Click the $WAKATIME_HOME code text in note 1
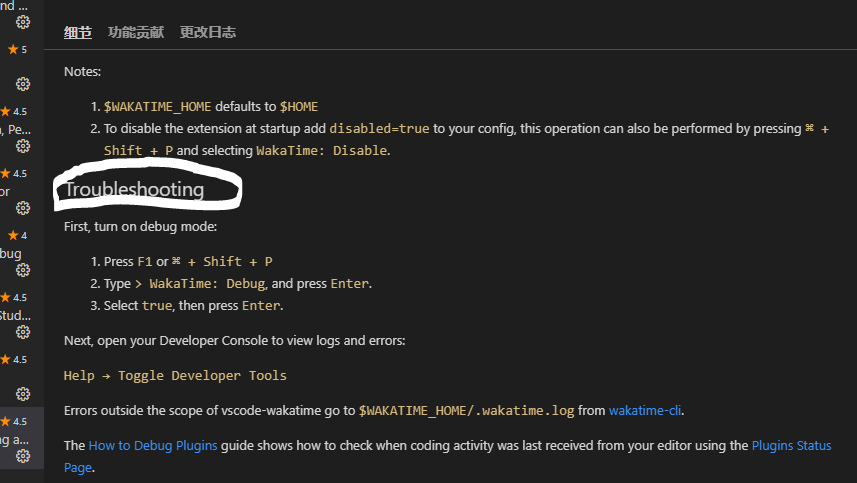Viewport: 857px width, 483px height. click(157, 107)
